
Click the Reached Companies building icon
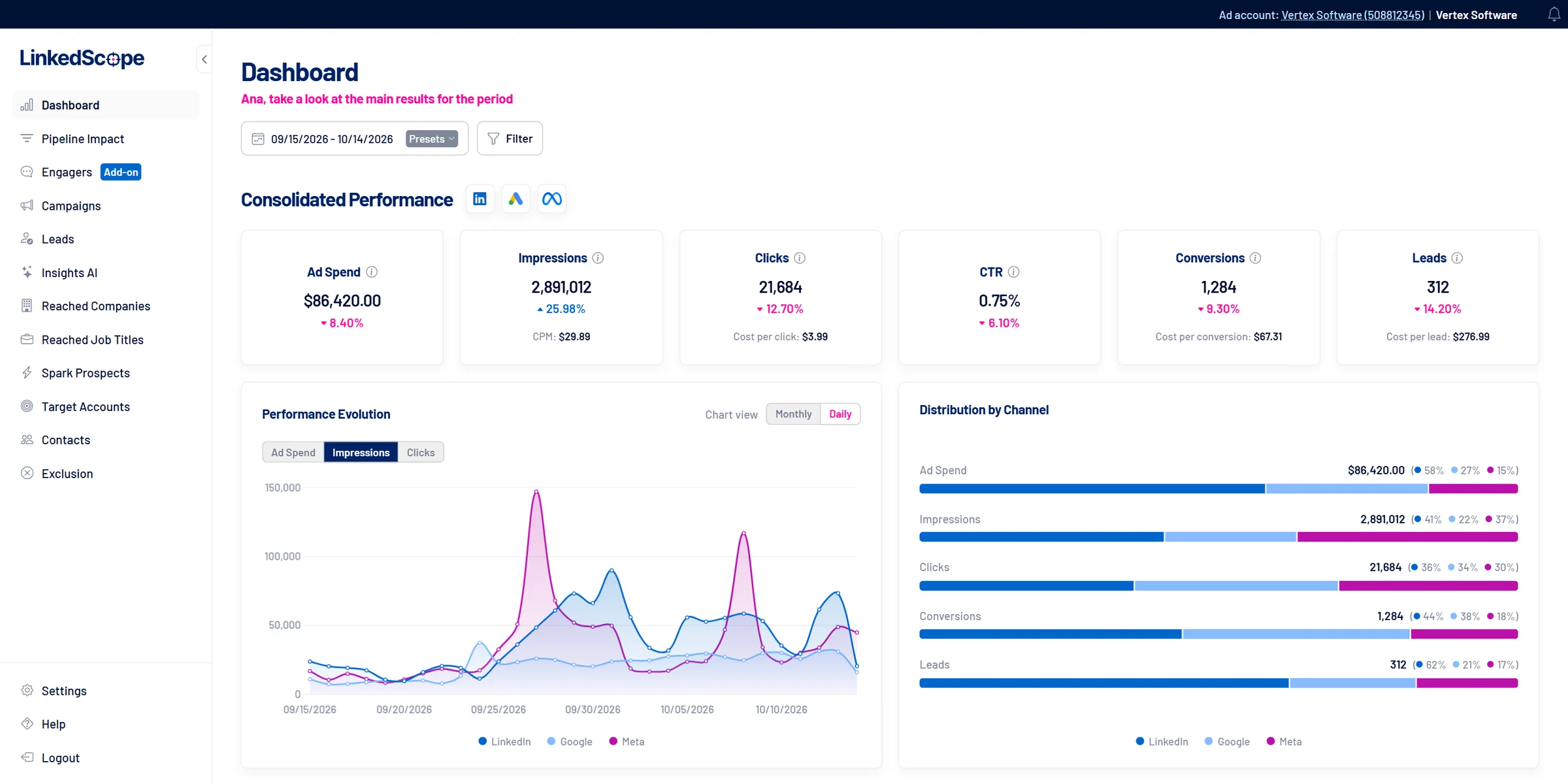pos(27,306)
